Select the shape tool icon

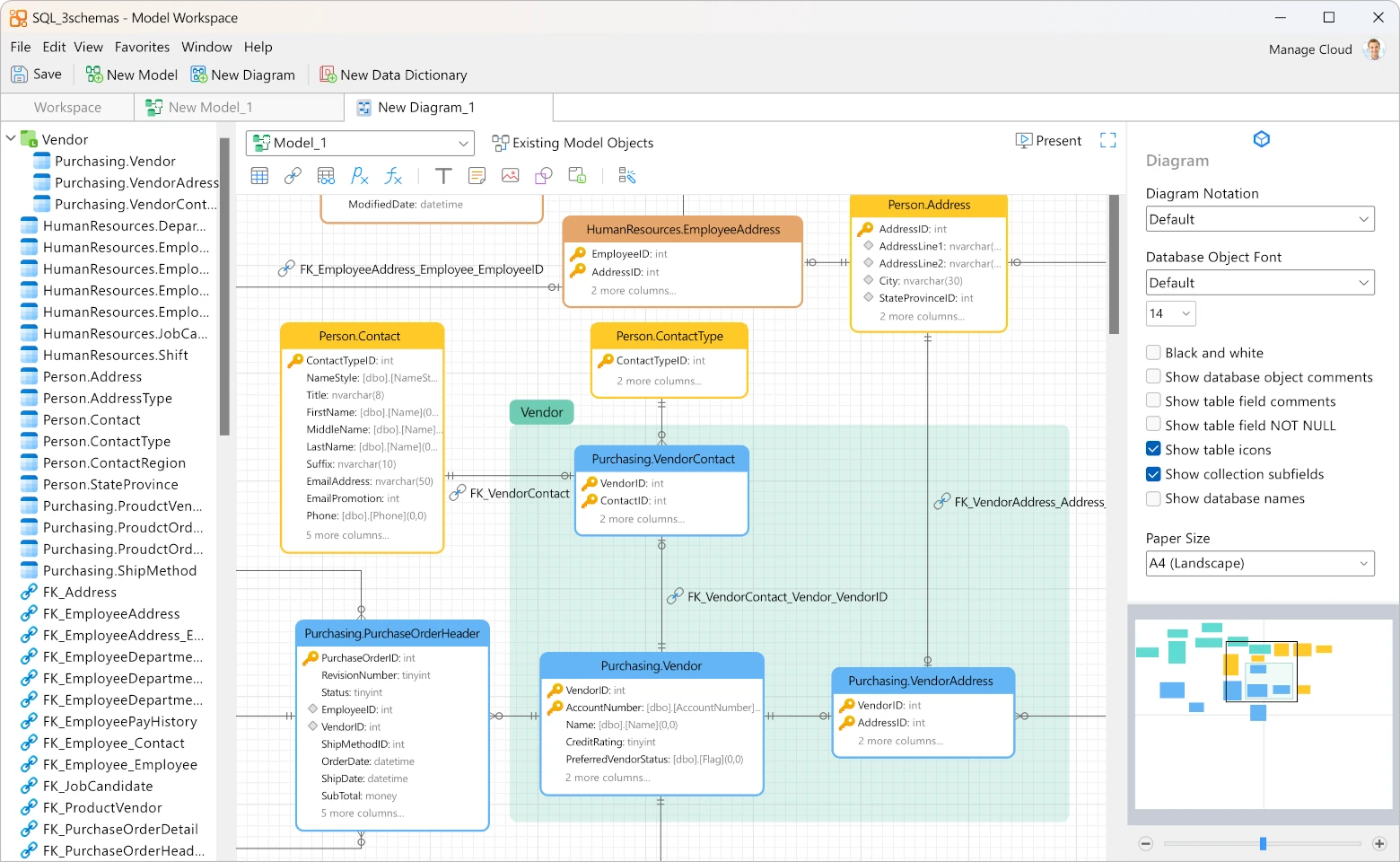[544, 176]
